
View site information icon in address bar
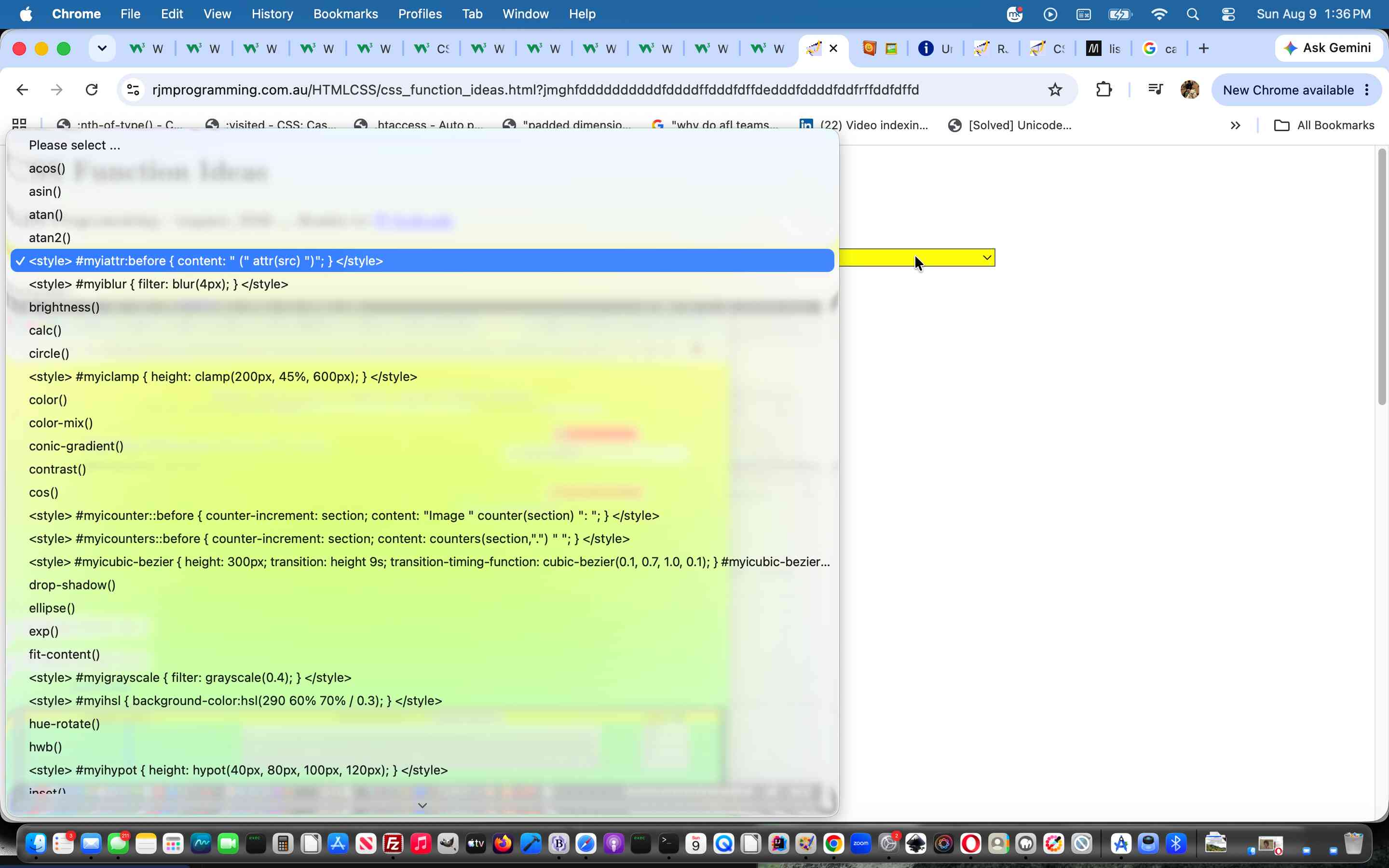(x=133, y=90)
